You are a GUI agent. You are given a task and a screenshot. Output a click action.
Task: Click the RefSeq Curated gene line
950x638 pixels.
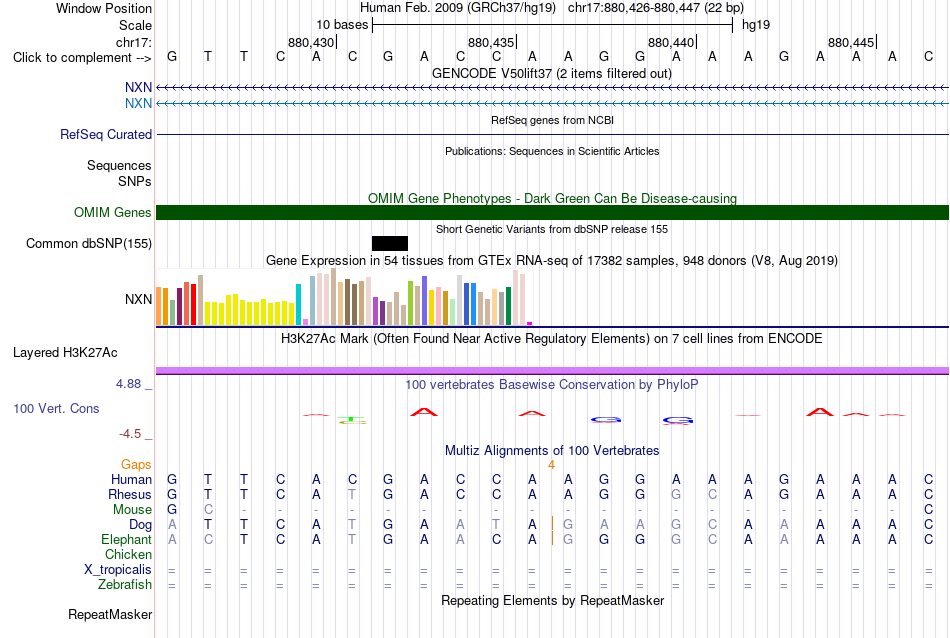[553, 135]
